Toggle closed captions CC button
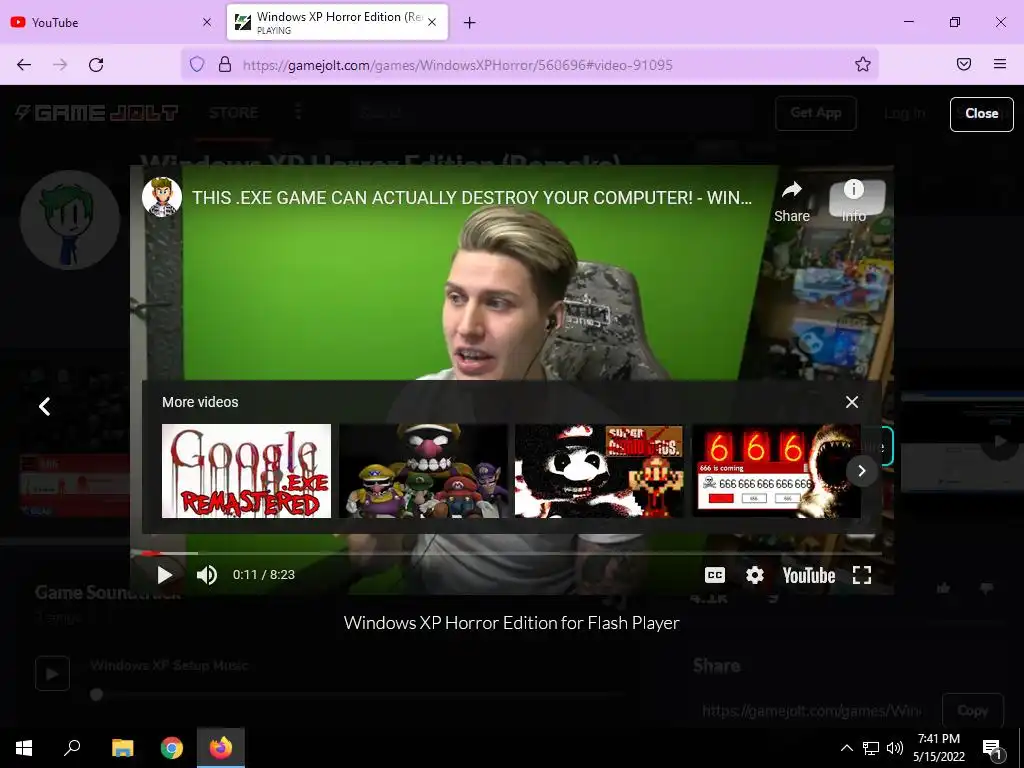This screenshot has width=1024, height=768. 714,575
